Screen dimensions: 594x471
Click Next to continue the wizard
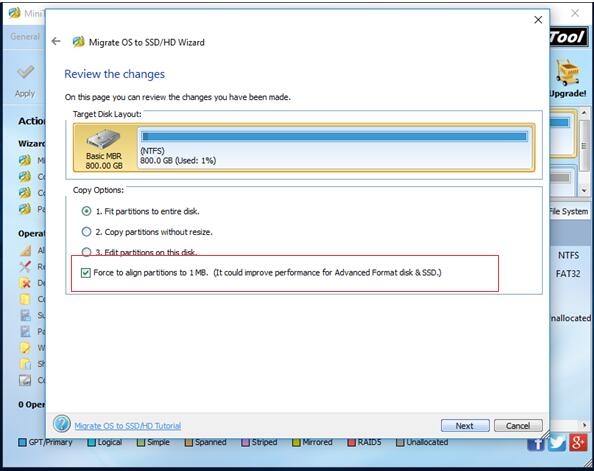pyautogui.click(x=465, y=426)
